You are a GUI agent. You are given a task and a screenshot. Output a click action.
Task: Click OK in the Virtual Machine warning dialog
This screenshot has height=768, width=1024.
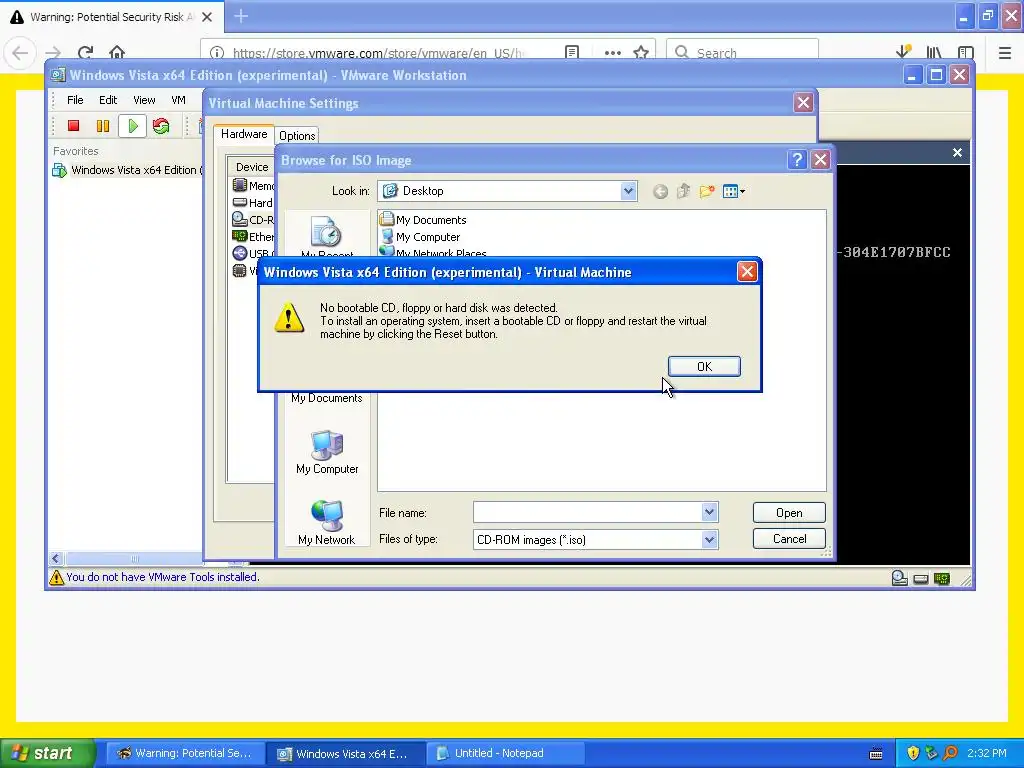click(704, 366)
